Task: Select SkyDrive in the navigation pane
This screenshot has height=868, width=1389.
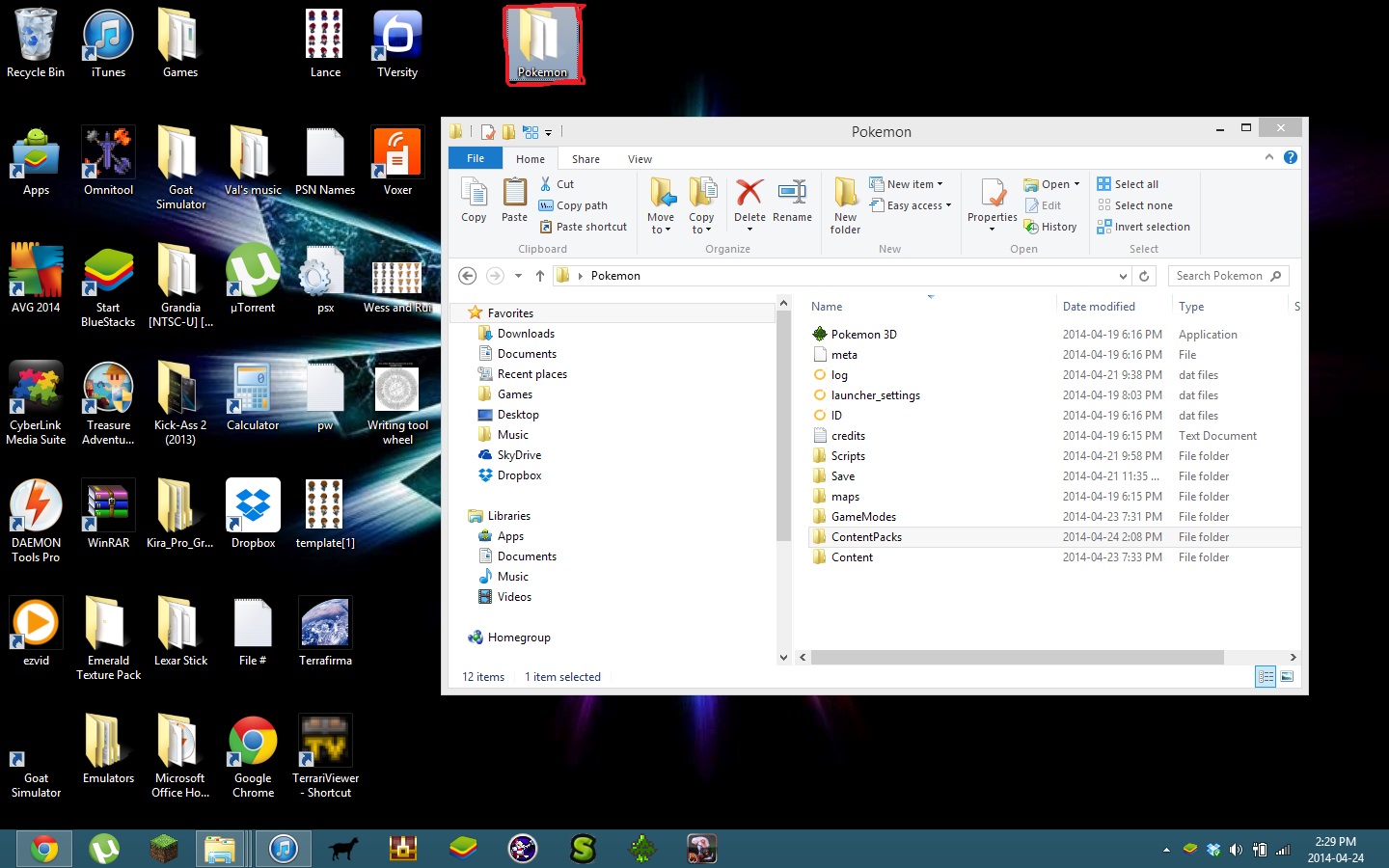Action: pyautogui.click(x=519, y=455)
